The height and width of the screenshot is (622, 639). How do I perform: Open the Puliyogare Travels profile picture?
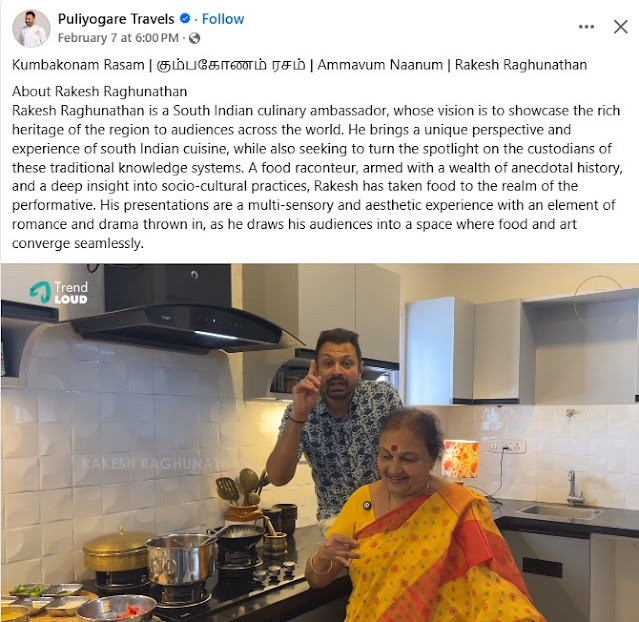[x=31, y=28]
